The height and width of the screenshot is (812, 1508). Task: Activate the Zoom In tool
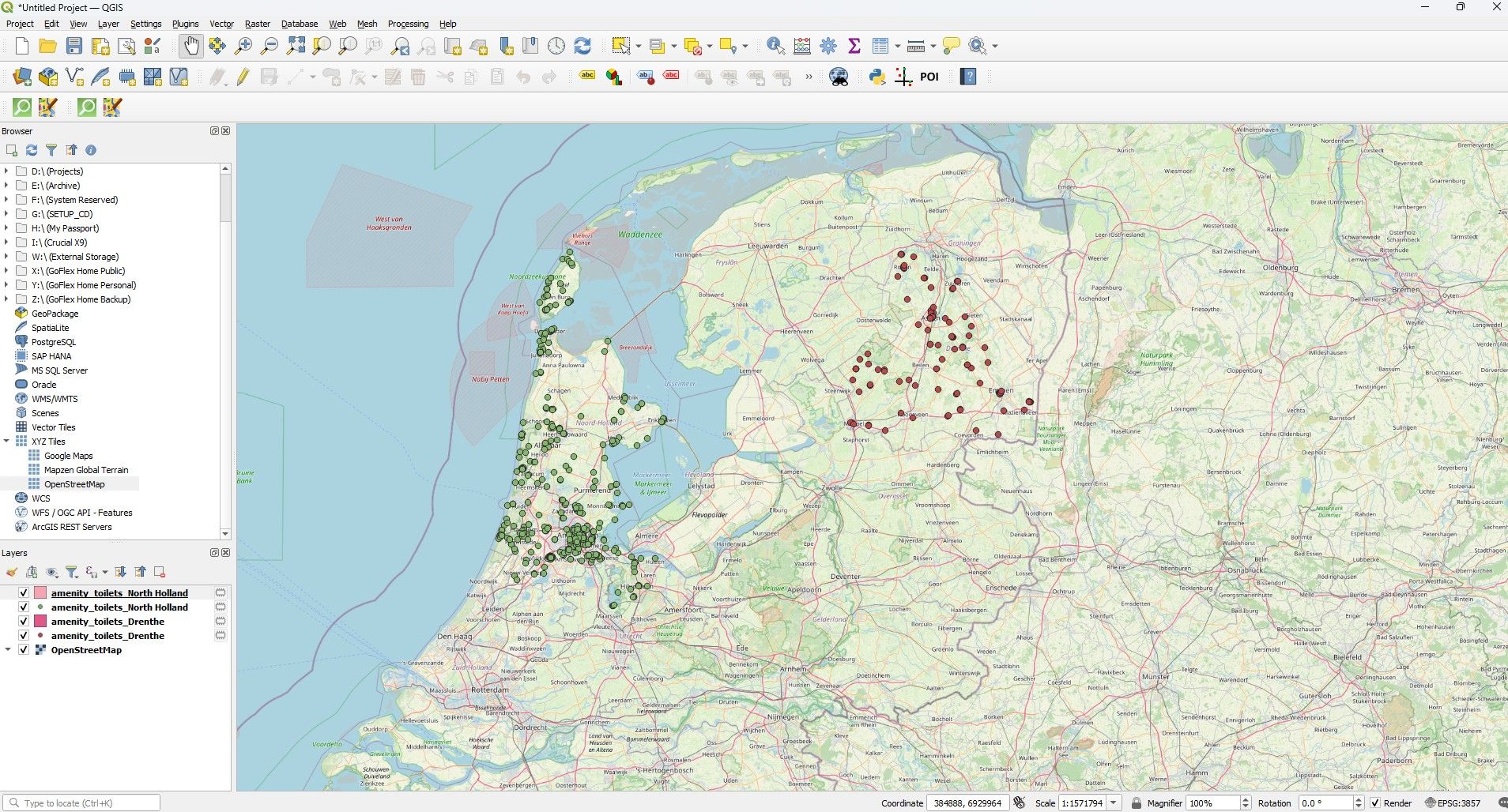click(x=243, y=46)
